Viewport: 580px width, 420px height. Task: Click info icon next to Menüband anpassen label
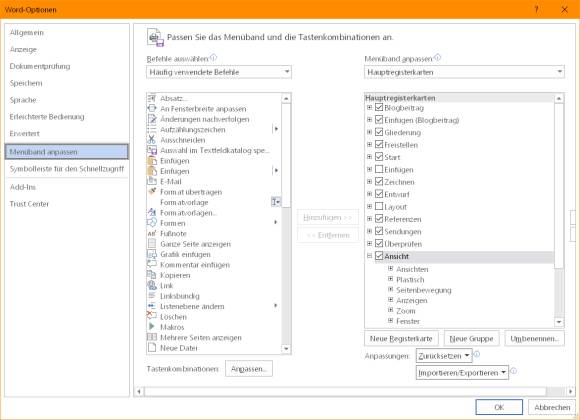point(437,57)
